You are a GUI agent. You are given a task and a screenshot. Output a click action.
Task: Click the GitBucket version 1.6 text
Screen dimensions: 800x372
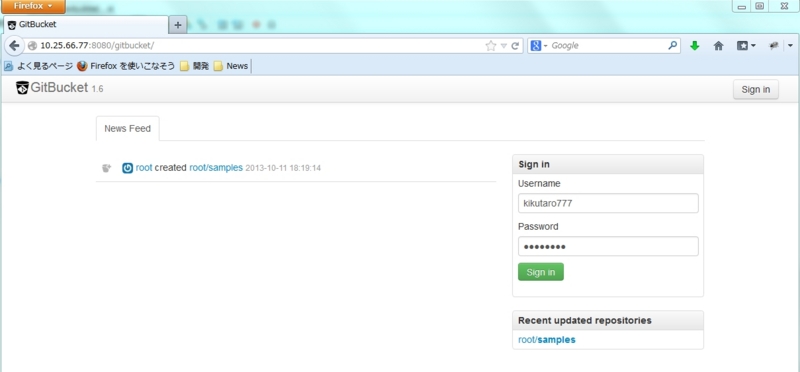click(x=97, y=89)
